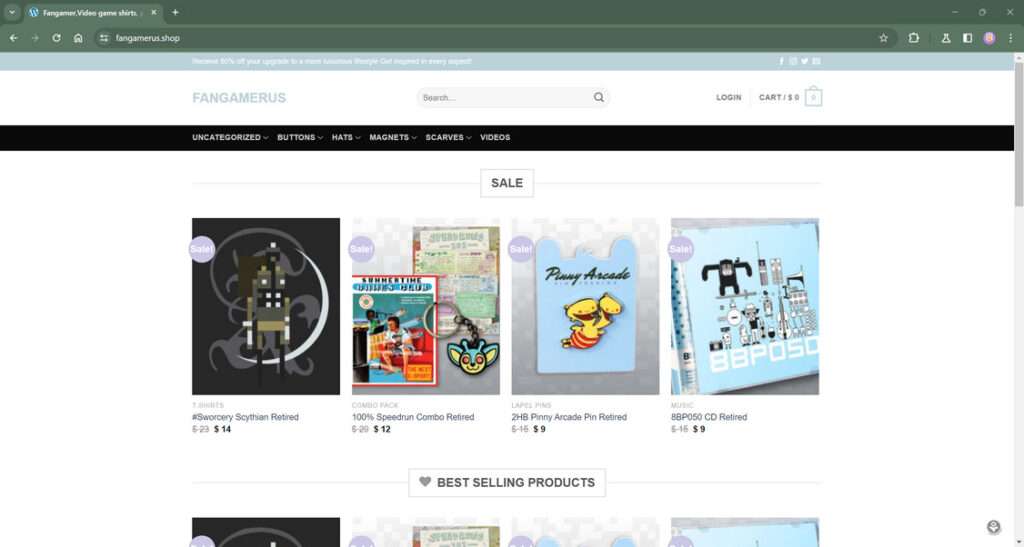Click the FANGAMERUS site logo
Screen dimensions: 1024x547
[239, 98]
